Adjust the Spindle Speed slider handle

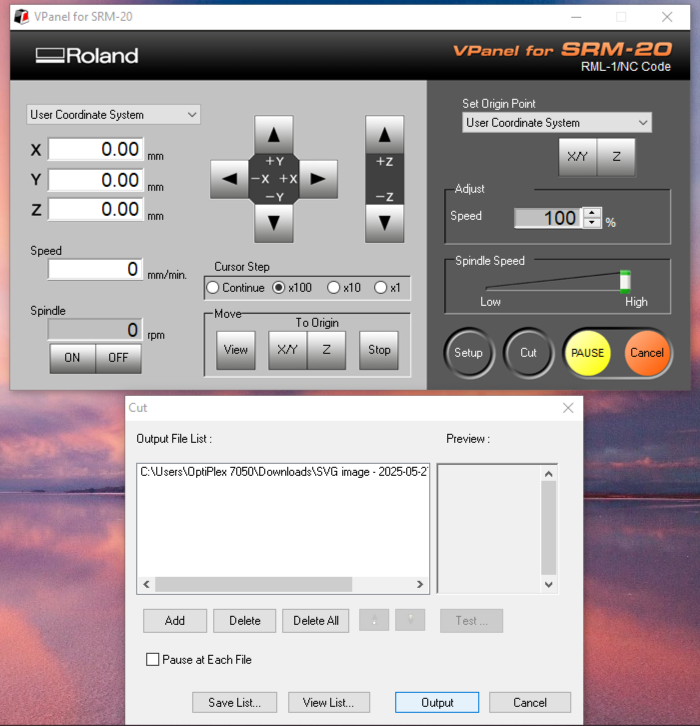pyautogui.click(x=625, y=282)
